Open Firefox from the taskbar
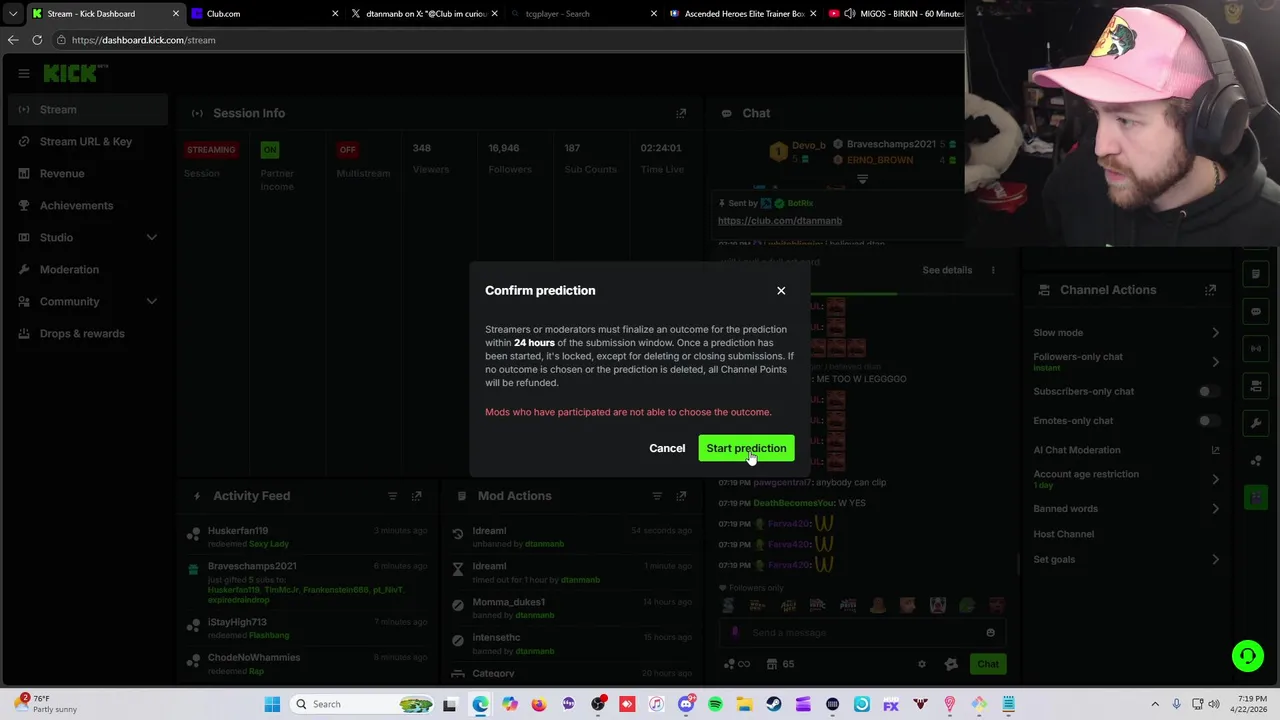The width and height of the screenshot is (1280, 720). pos(539,705)
